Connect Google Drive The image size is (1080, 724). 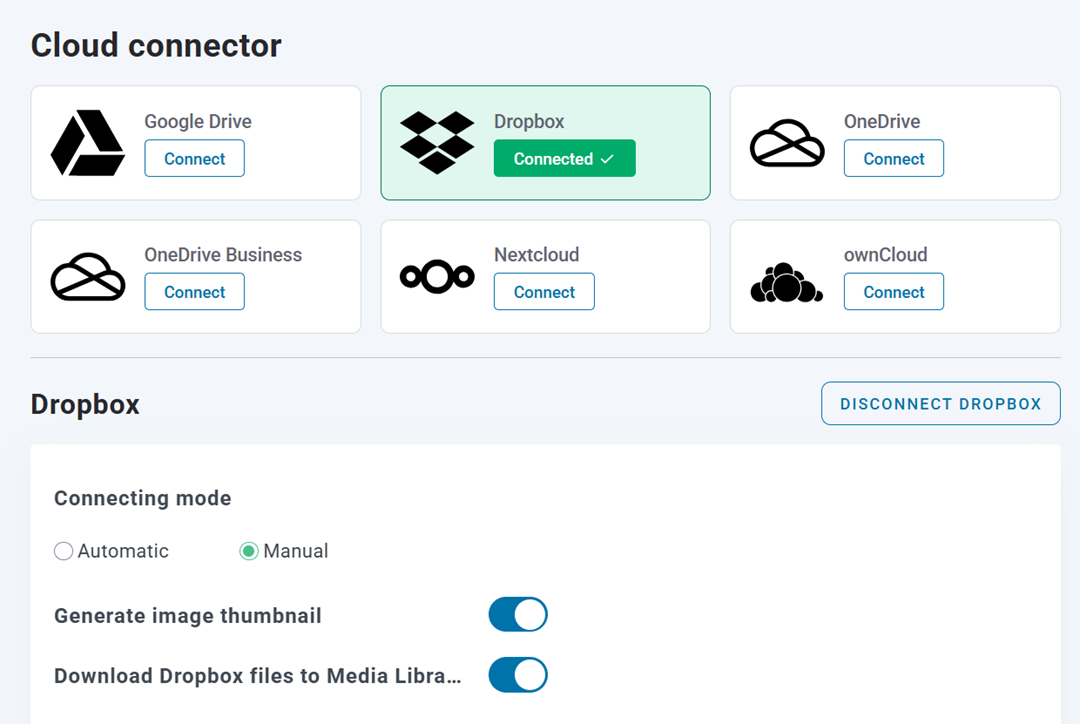(194, 158)
